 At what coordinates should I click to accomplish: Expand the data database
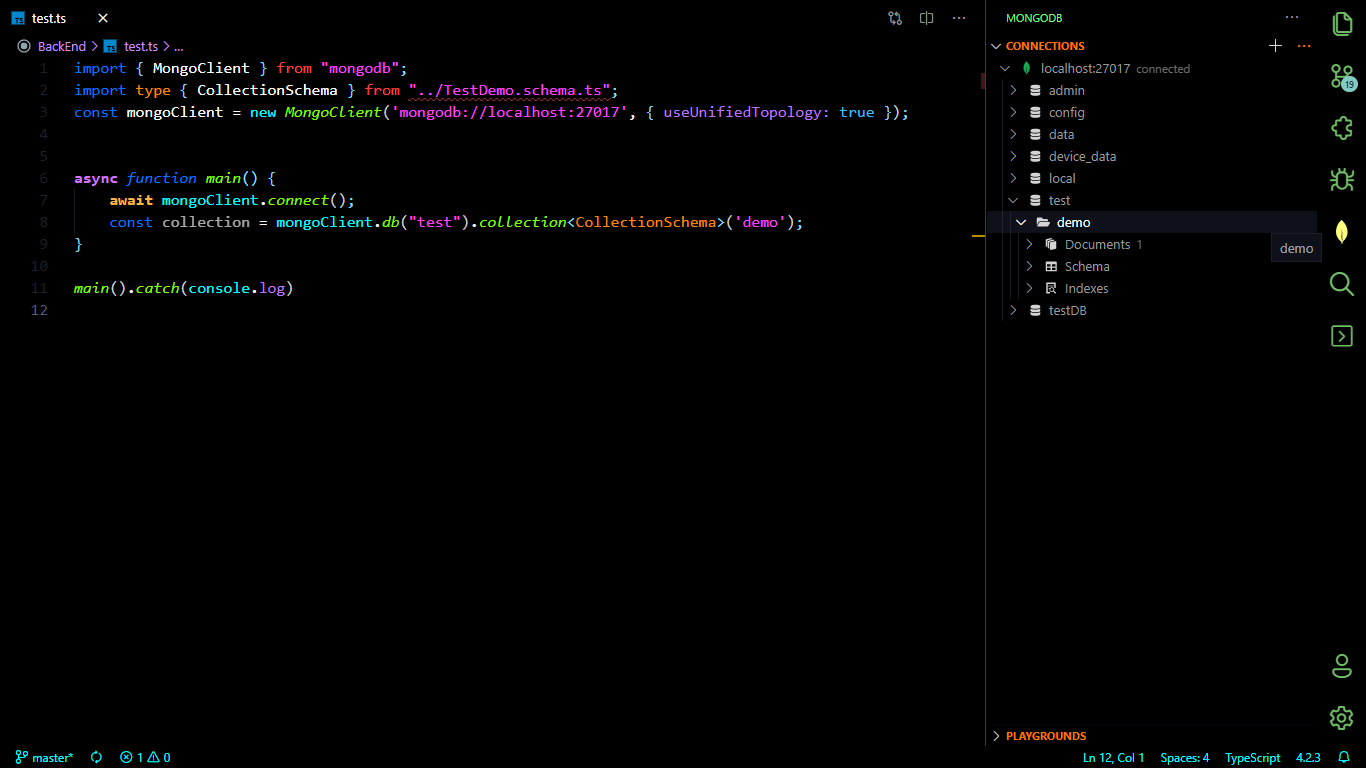pyautogui.click(x=1013, y=134)
